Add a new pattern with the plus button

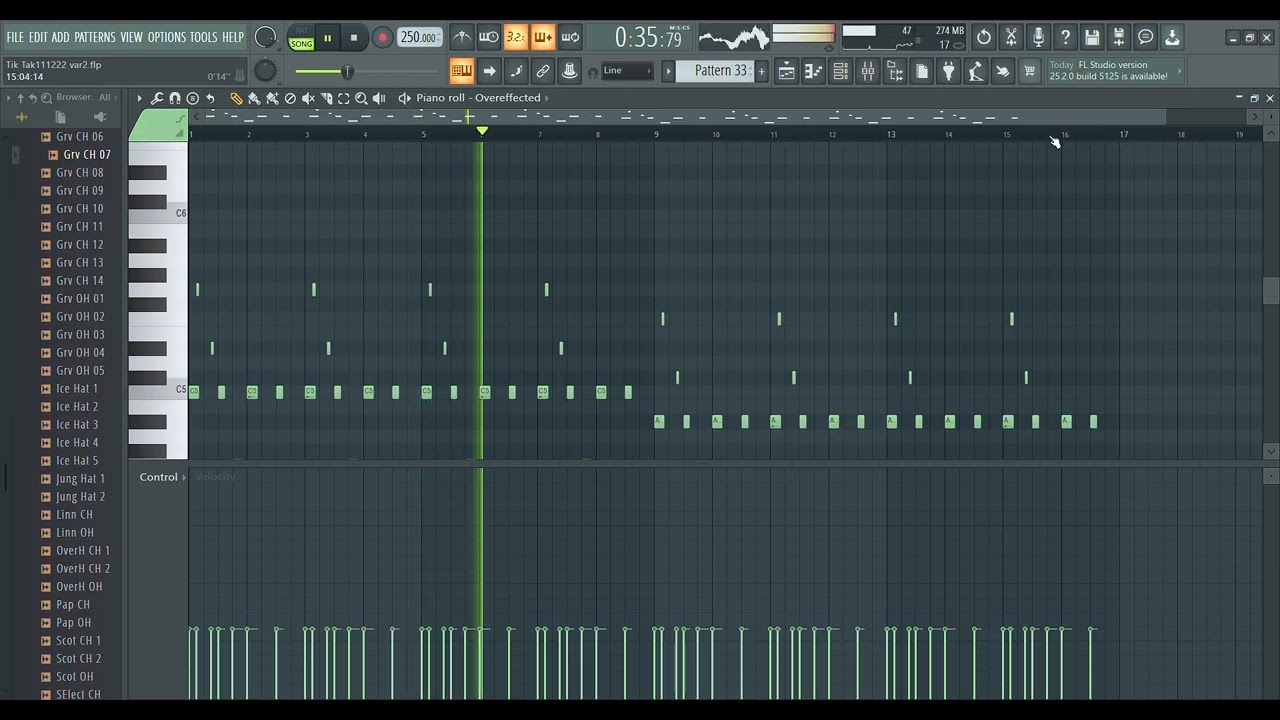click(x=762, y=71)
